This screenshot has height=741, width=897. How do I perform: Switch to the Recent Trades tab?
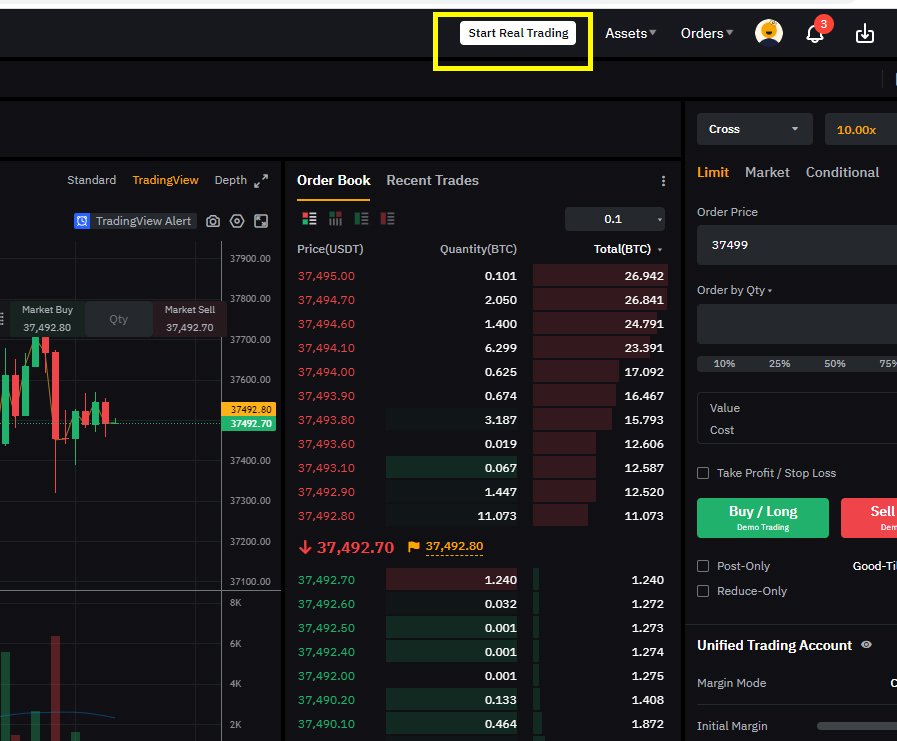[432, 180]
